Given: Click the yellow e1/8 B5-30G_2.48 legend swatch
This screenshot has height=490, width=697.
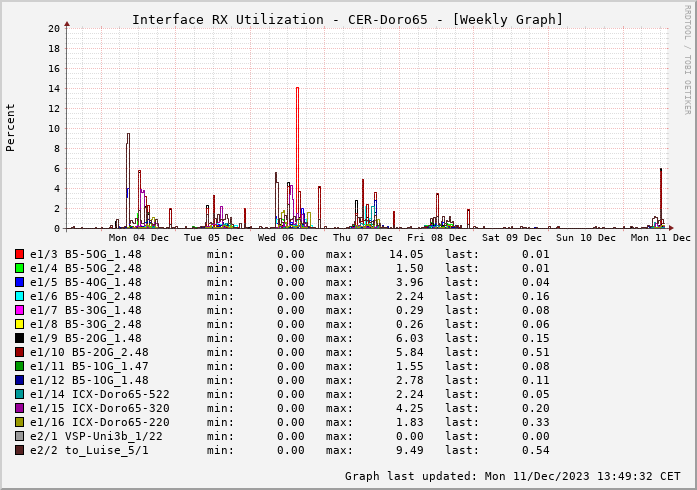Looking at the screenshot, I should pyautogui.click(x=19, y=324).
